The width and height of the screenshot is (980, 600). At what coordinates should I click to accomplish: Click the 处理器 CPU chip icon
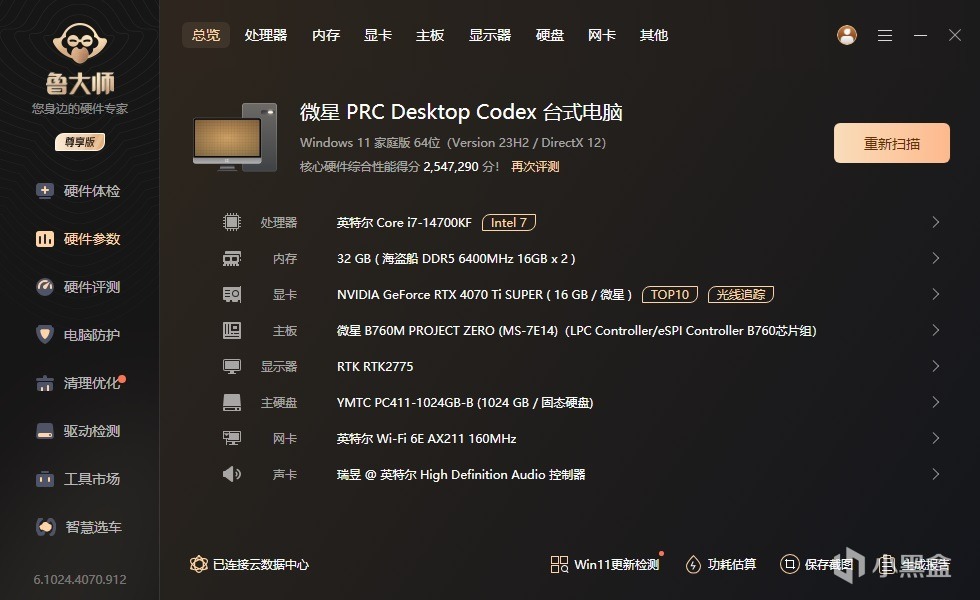[x=232, y=222]
